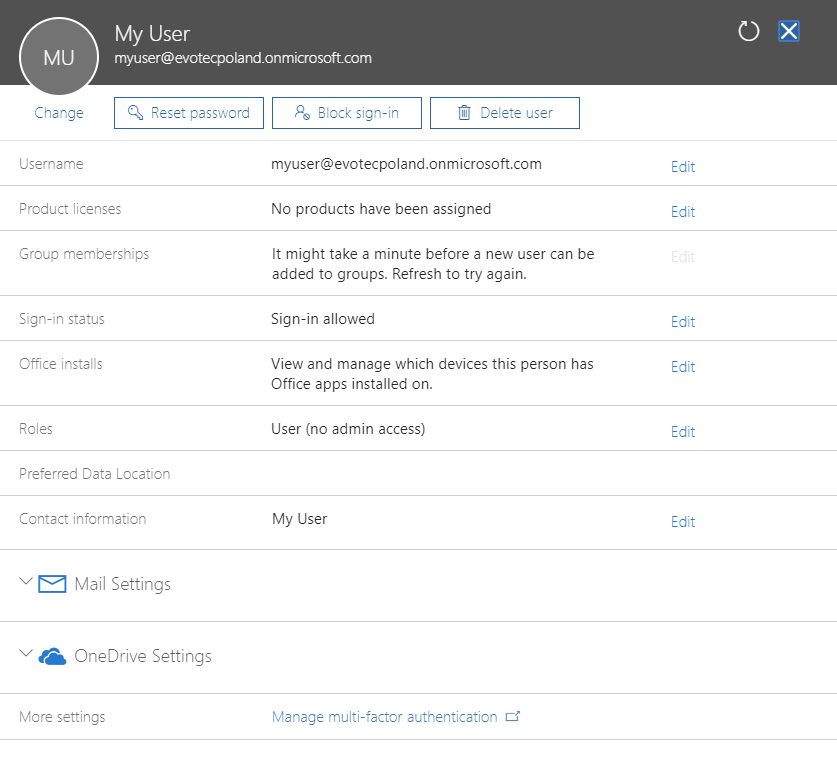Open Manage multi-factor authentication link
Image resolution: width=837 pixels, height=757 pixels.
pyautogui.click(x=384, y=717)
